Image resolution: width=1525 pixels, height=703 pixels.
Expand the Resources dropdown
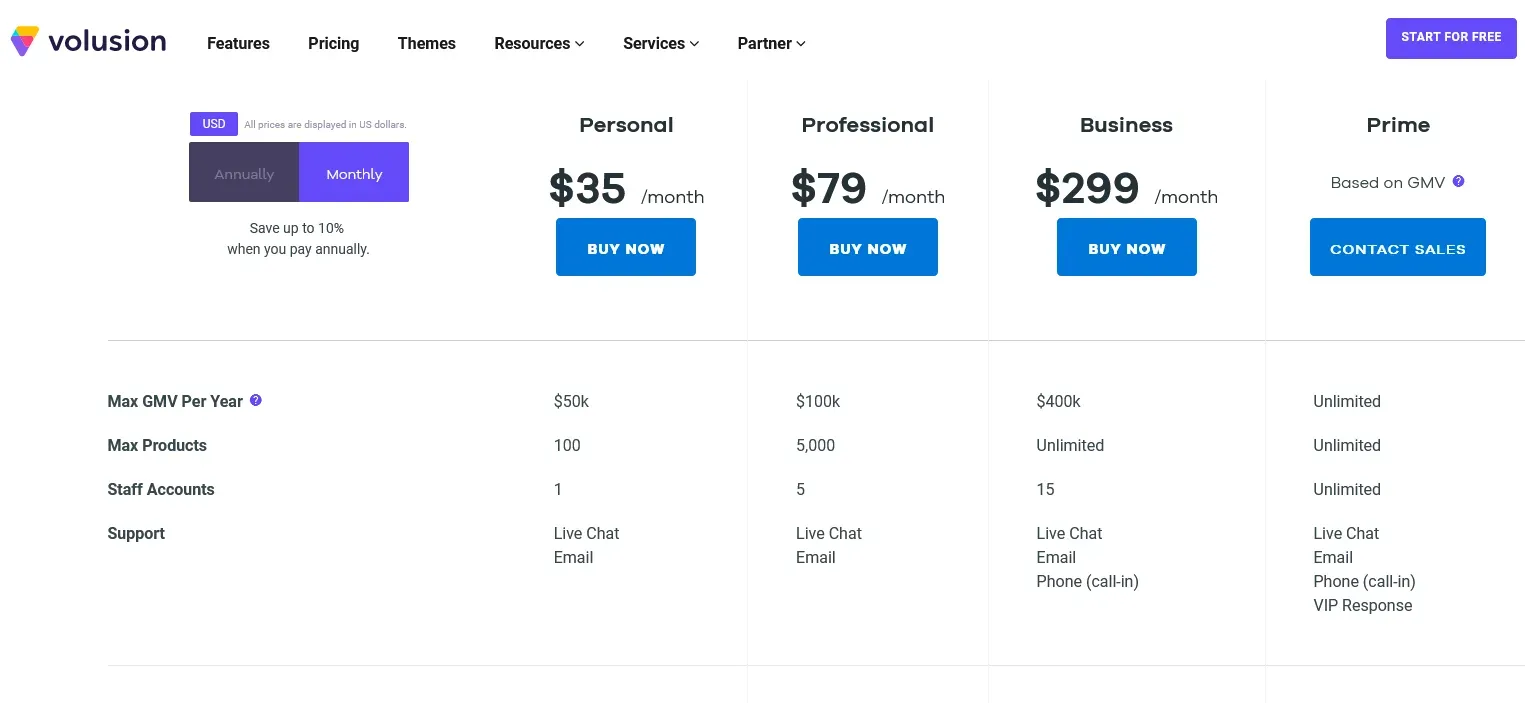click(539, 43)
